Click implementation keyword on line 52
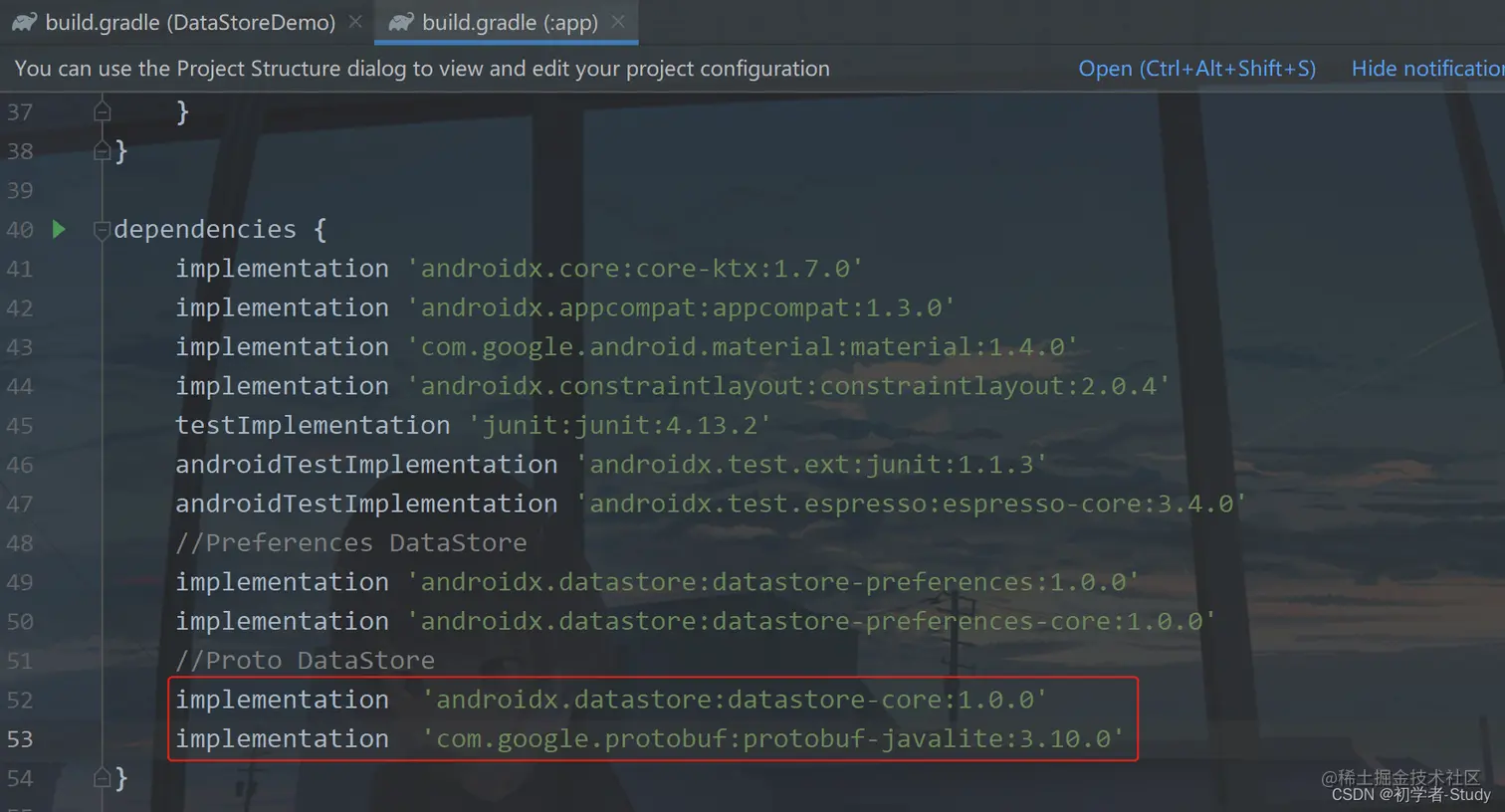 point(282,700)
